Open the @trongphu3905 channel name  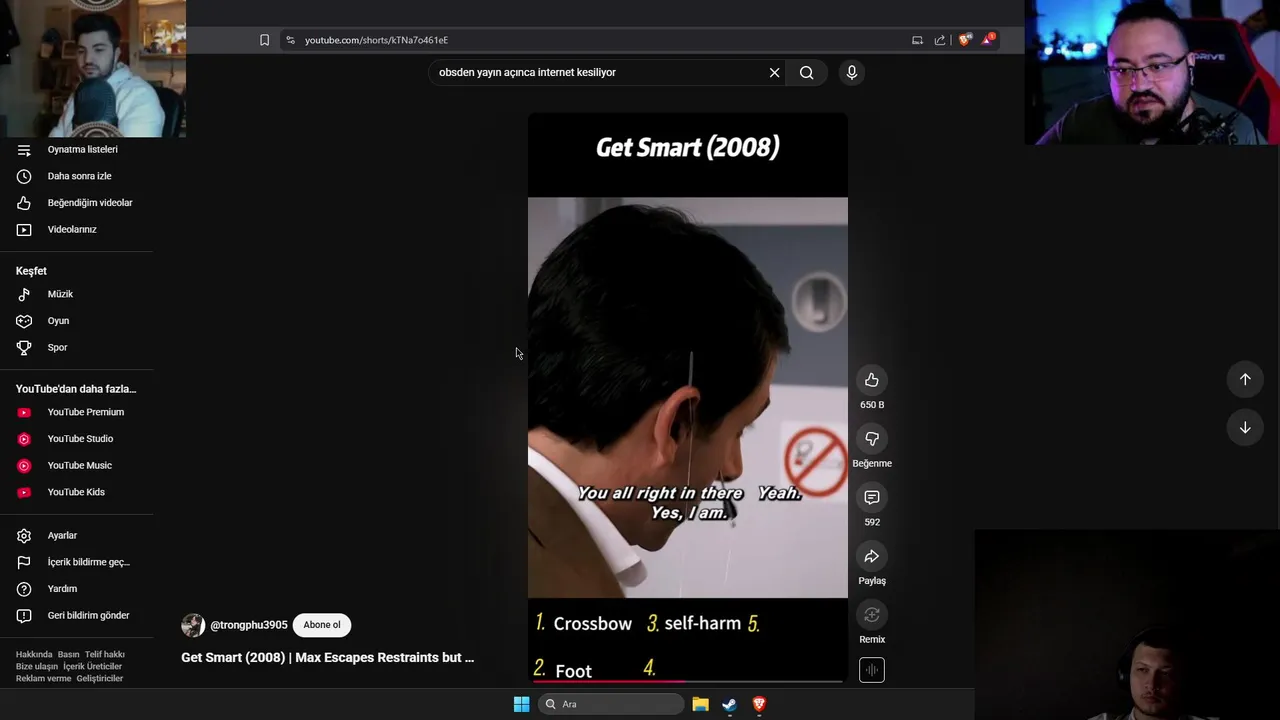[x=249, y=625]
